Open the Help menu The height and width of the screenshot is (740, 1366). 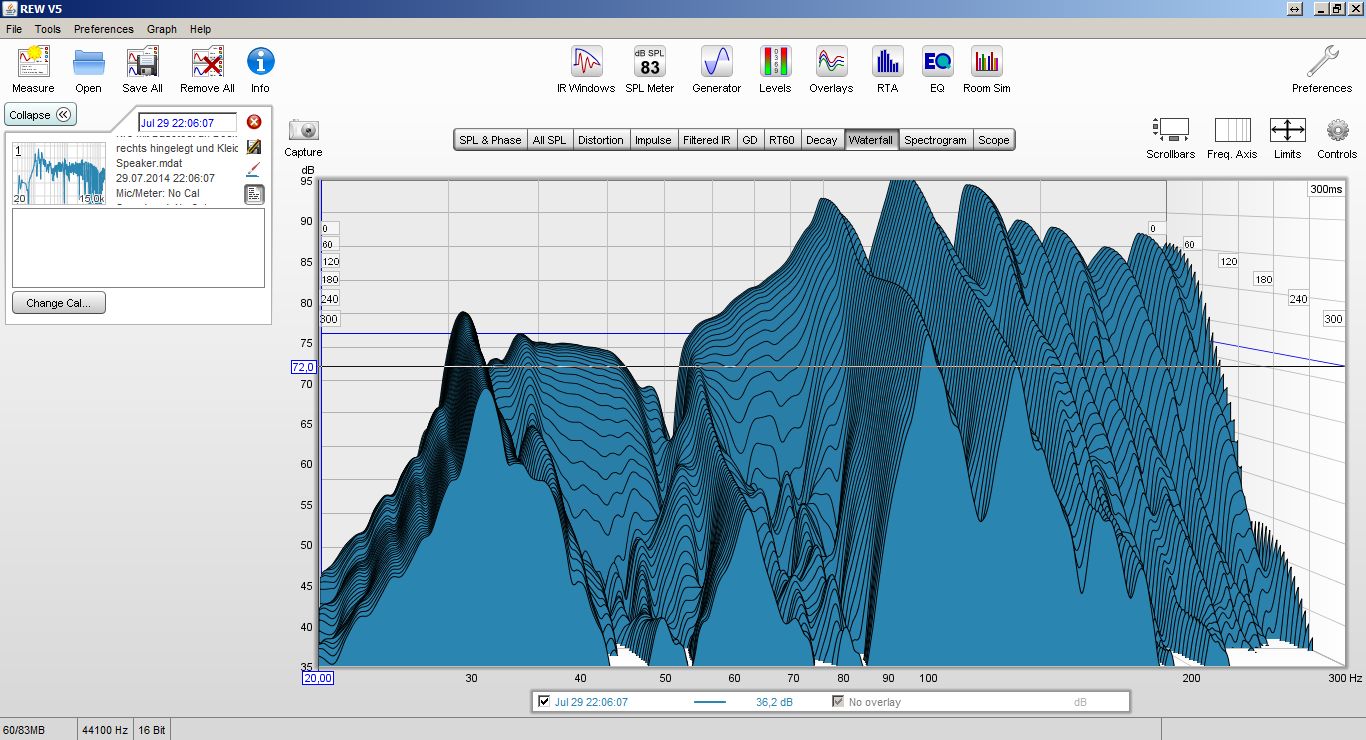click(200, 29)
